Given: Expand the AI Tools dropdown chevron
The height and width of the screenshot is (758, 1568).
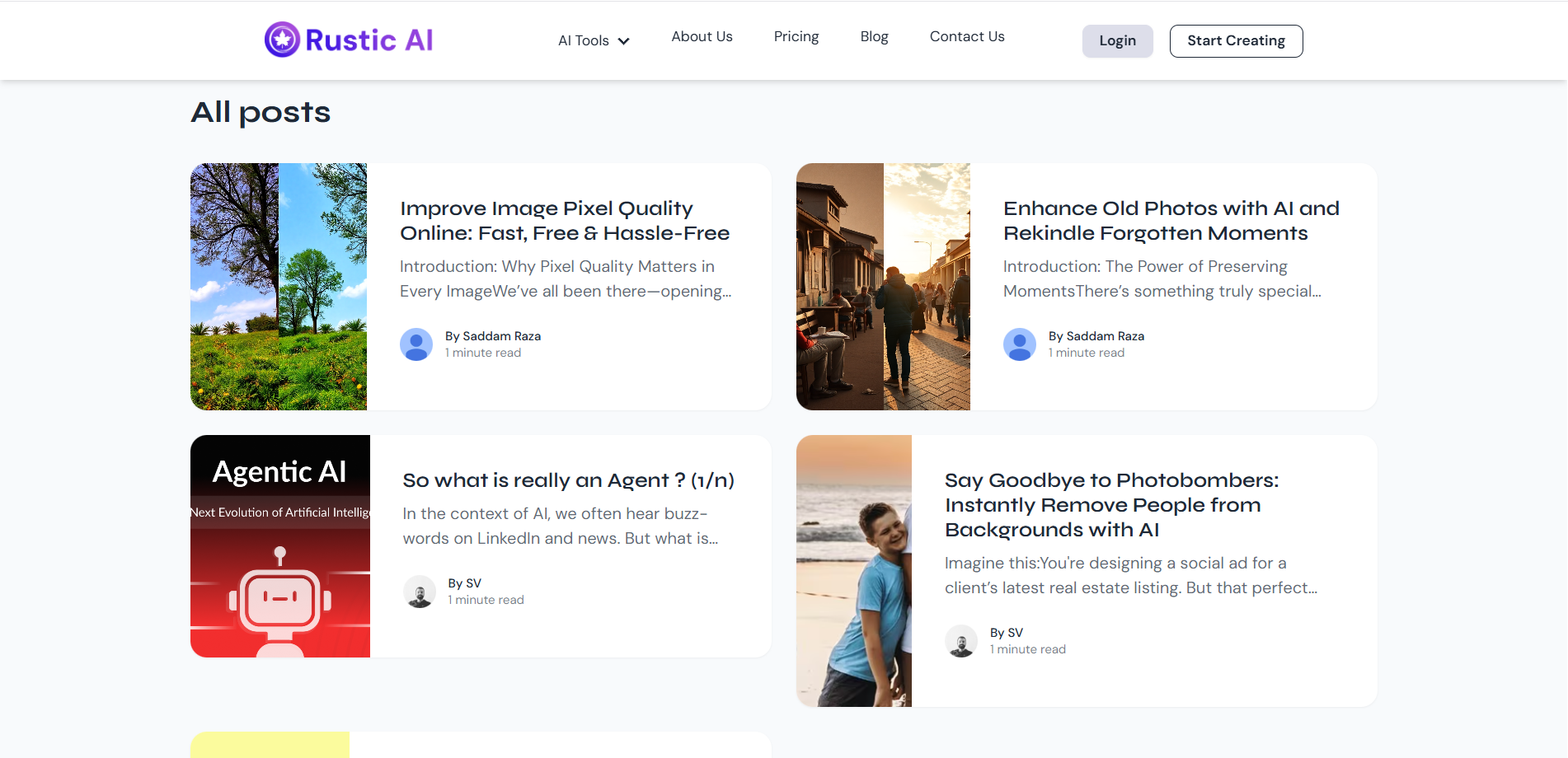Looking at the screenshot, I should tap(624, 41).
